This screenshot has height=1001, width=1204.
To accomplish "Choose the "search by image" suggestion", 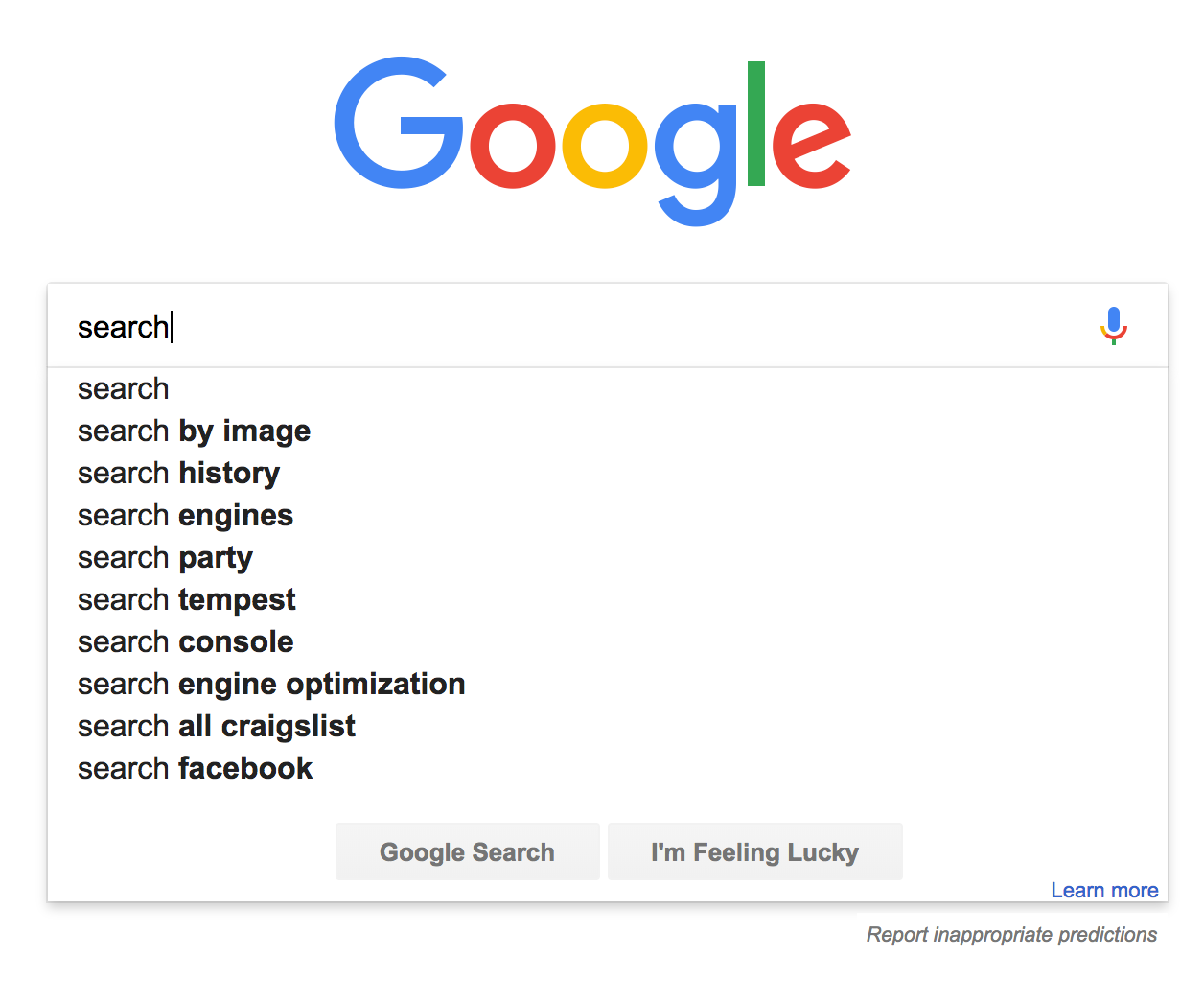I will [x=194, y=431].
